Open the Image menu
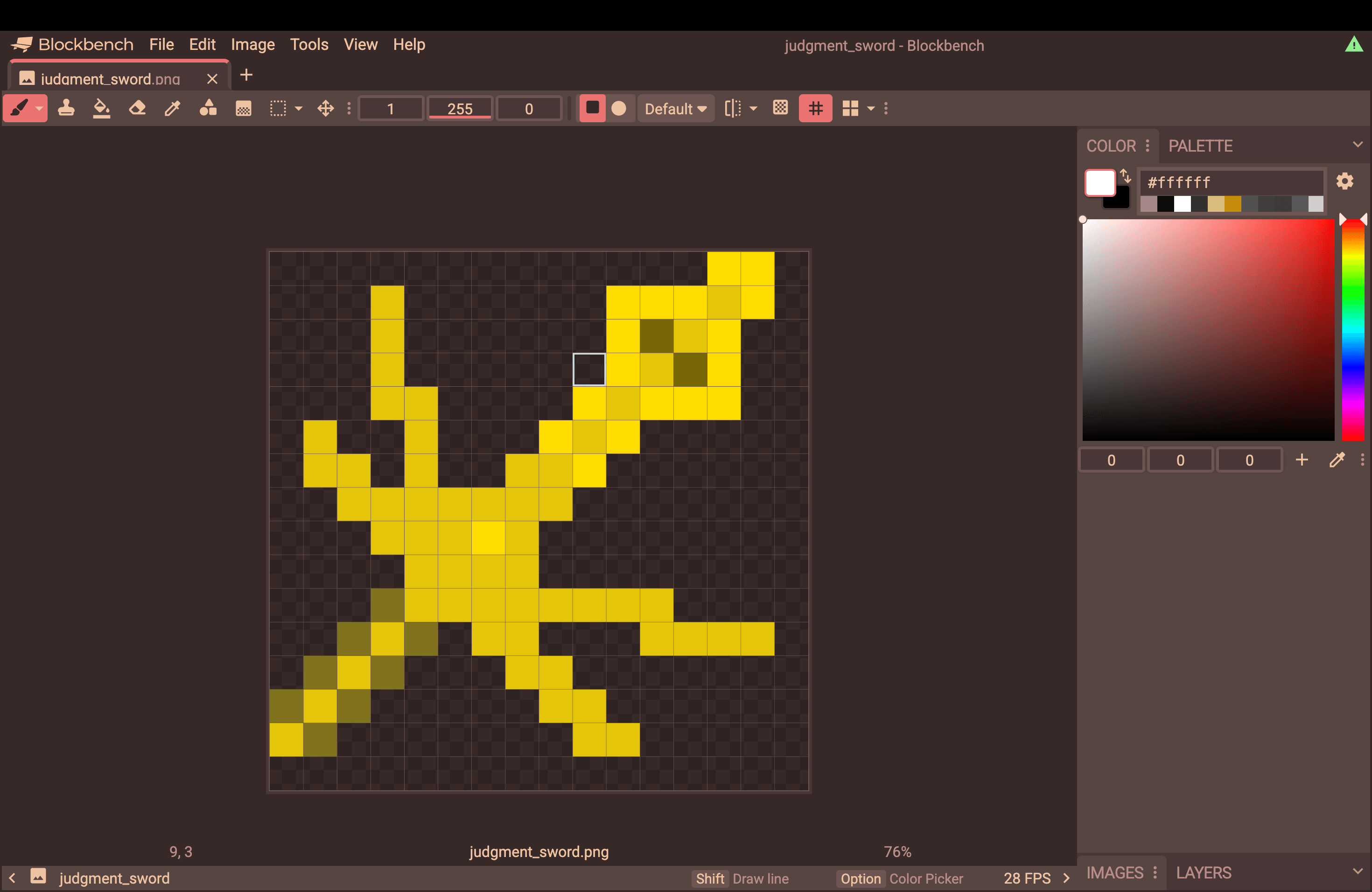 pos(253,44)
